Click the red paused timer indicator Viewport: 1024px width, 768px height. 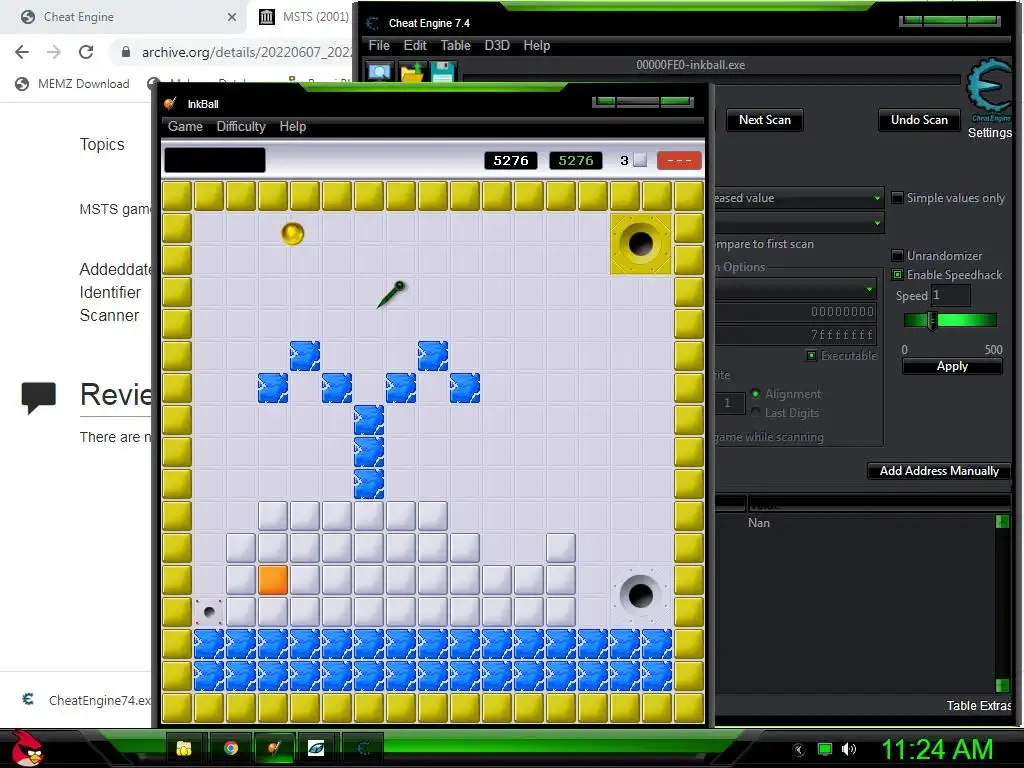tap(679, 161)
